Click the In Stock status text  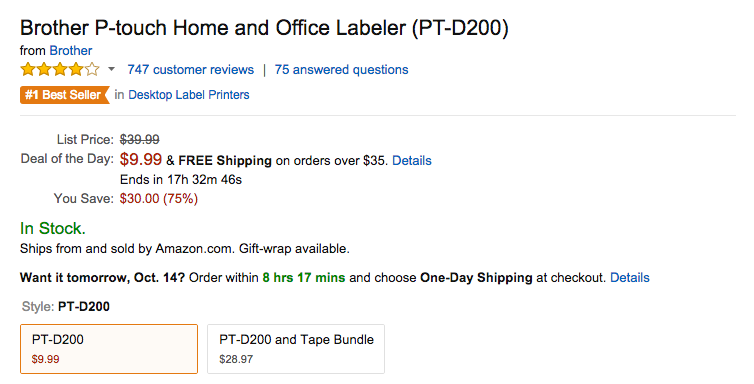[53, 228]
